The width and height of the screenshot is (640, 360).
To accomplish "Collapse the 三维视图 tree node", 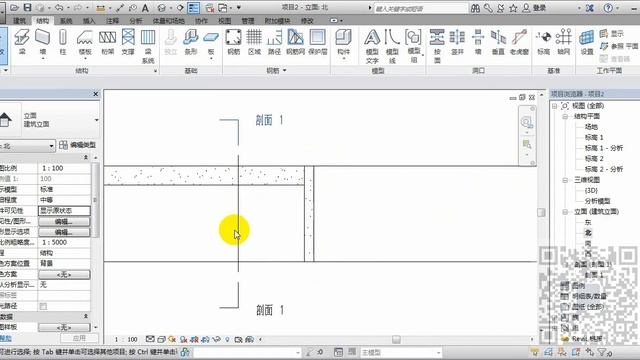I will (x=565, y=180).
